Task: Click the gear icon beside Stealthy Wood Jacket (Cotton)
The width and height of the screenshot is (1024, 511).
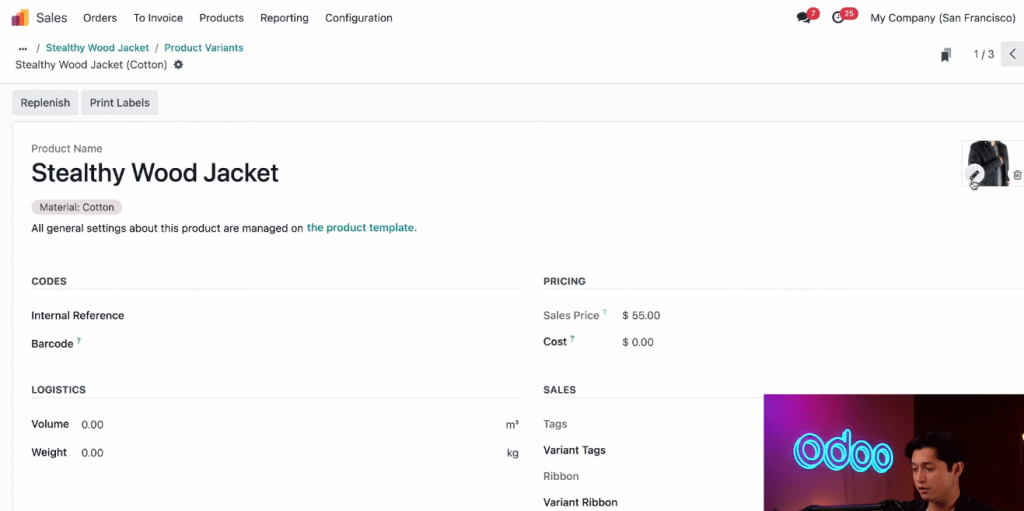Action: click(x=178, y=65)
